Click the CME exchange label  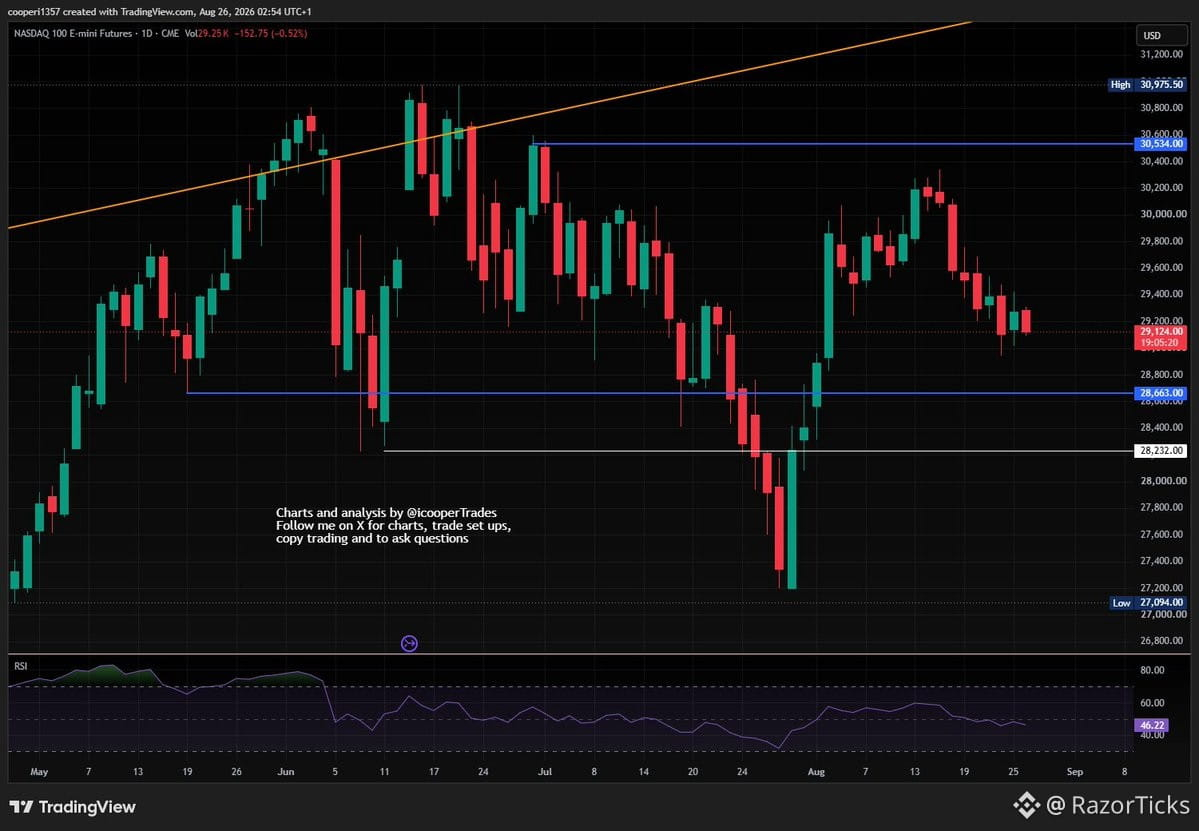(x=170, y=34)
